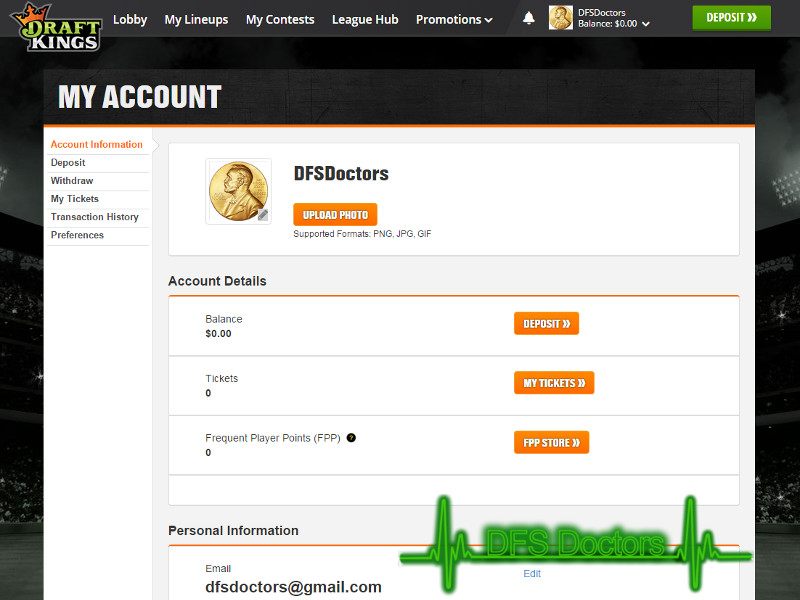Click orange Deposit button beside Balance
Screen dimensions: 800x600
pyautogui.click(x=546, y=323)
